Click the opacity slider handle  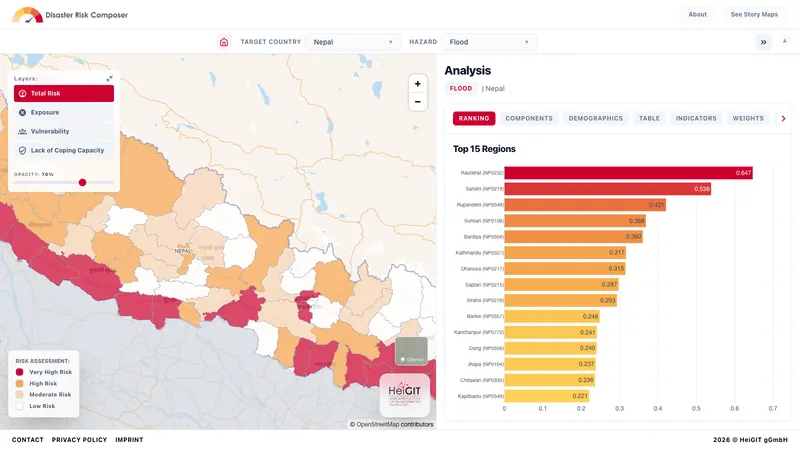(82, 183)
